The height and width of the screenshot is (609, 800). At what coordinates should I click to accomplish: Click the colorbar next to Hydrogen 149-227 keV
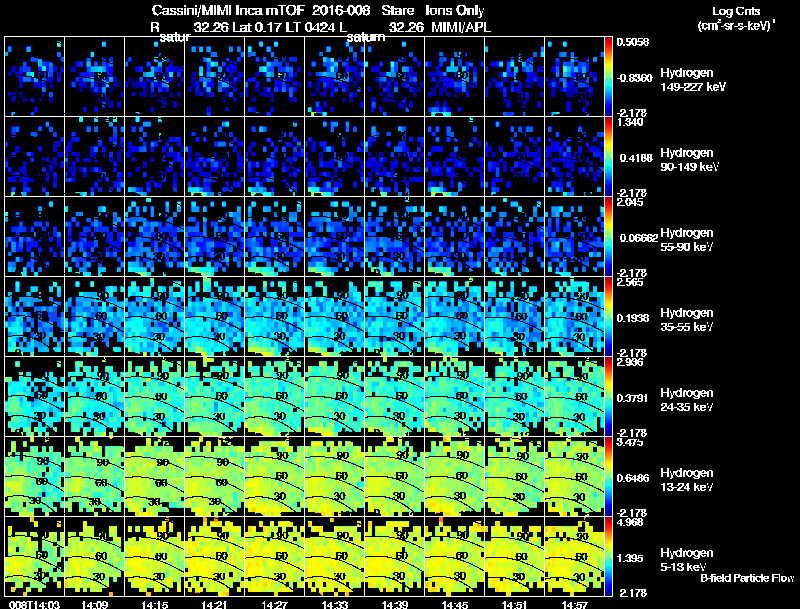click(608, 77)
